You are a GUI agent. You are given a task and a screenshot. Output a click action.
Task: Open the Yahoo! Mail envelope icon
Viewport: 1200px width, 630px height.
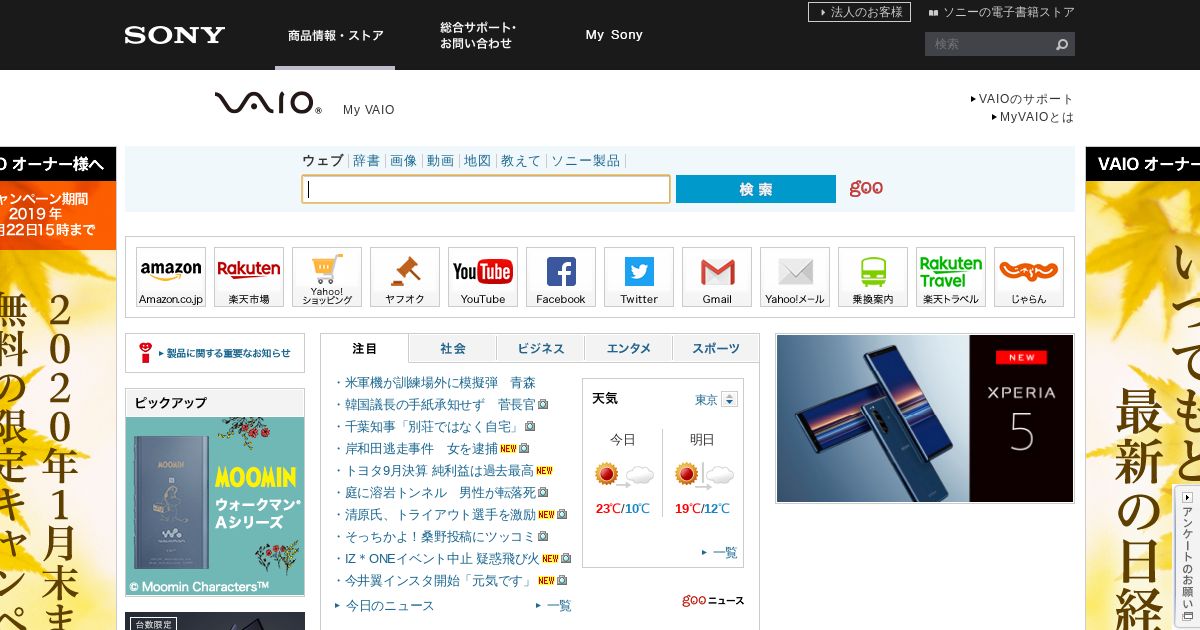coord(795,277)
